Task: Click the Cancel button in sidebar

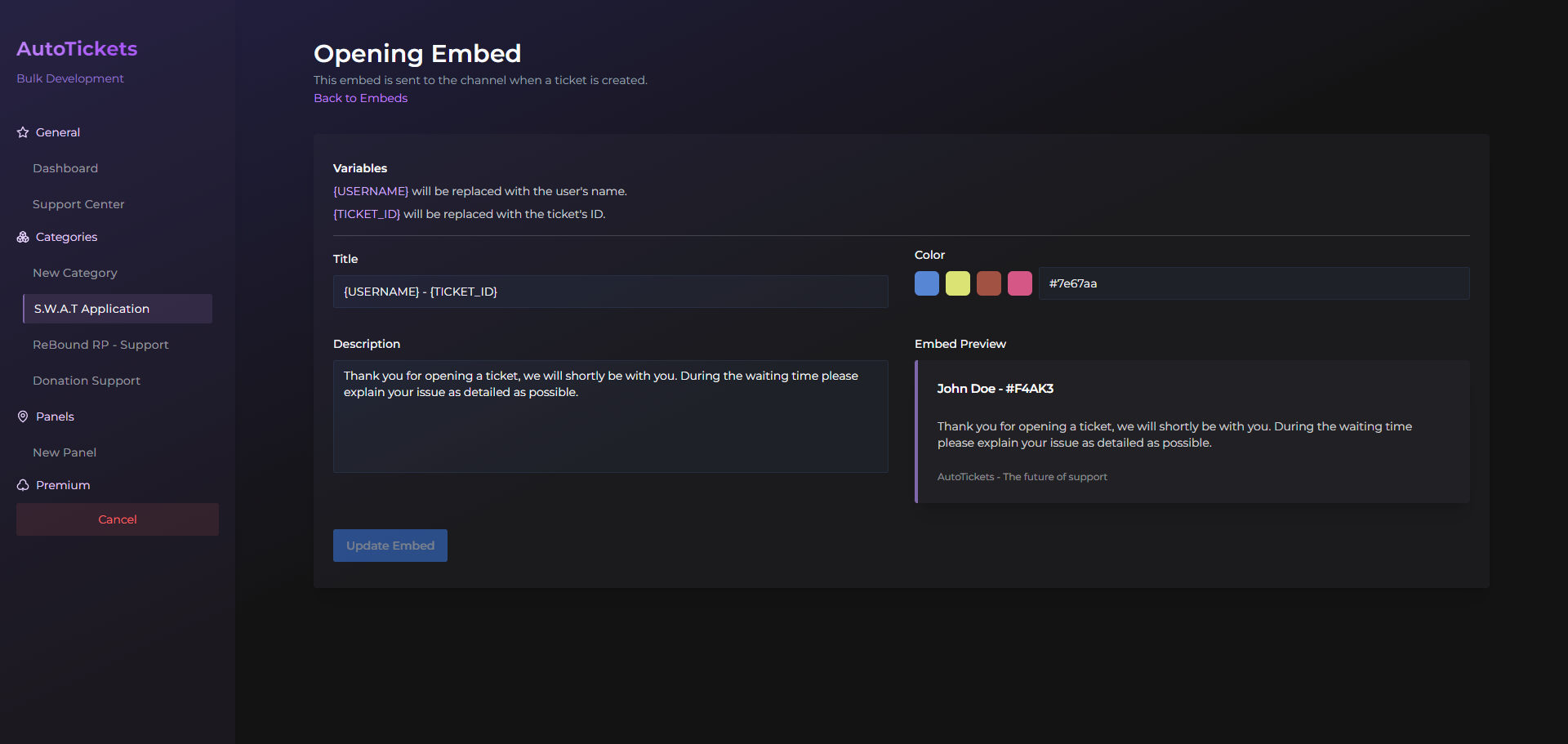Action: click(117, 519)
